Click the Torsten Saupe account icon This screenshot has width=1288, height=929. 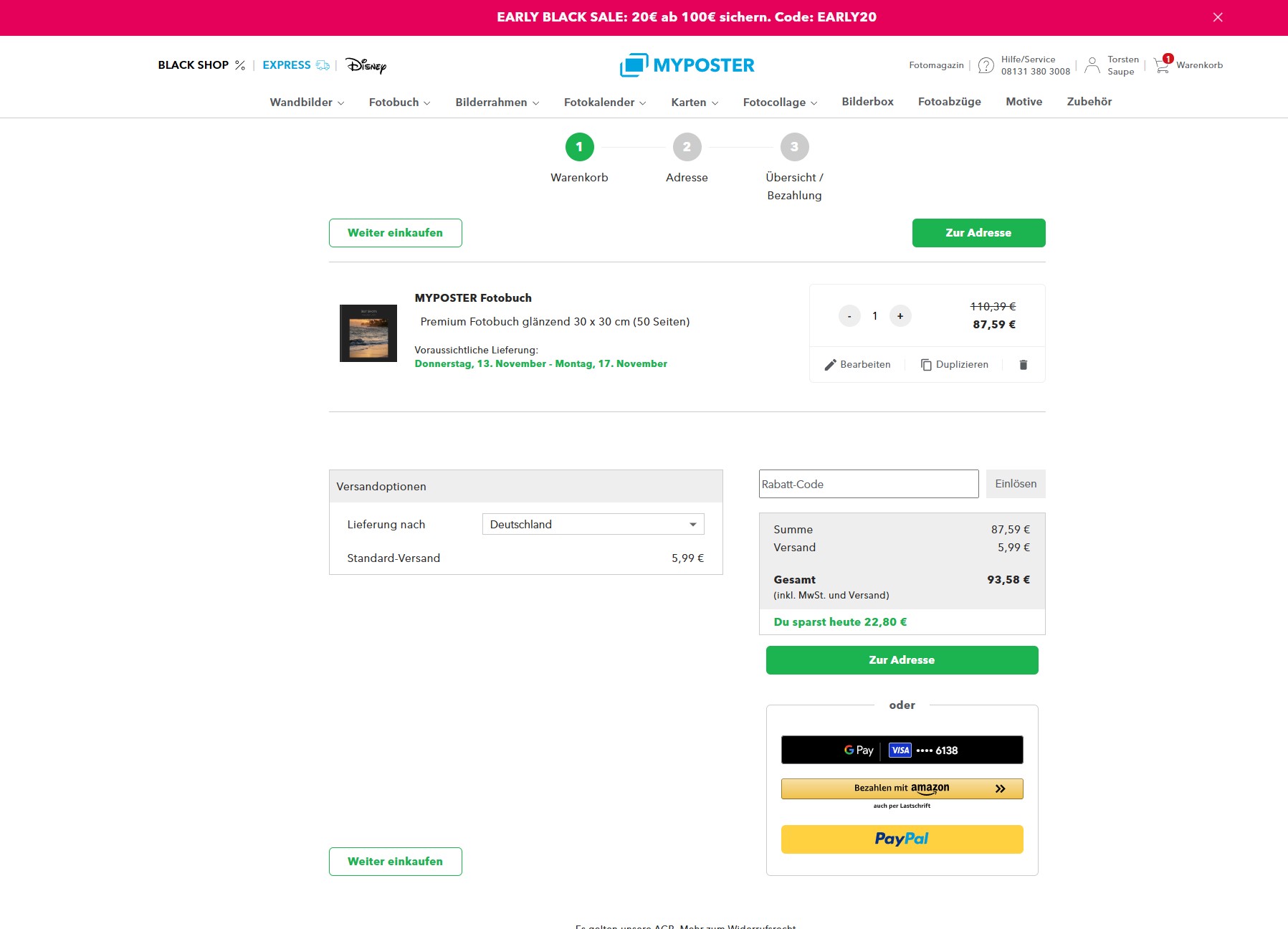pos(1092,65)
